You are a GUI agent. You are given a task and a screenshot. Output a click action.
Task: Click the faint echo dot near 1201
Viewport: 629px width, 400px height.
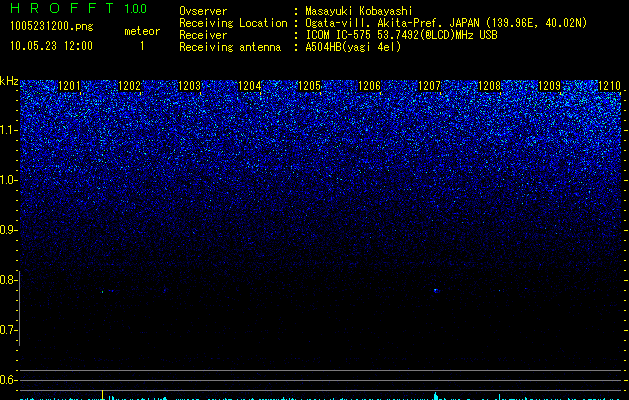(x=102, y=292)
